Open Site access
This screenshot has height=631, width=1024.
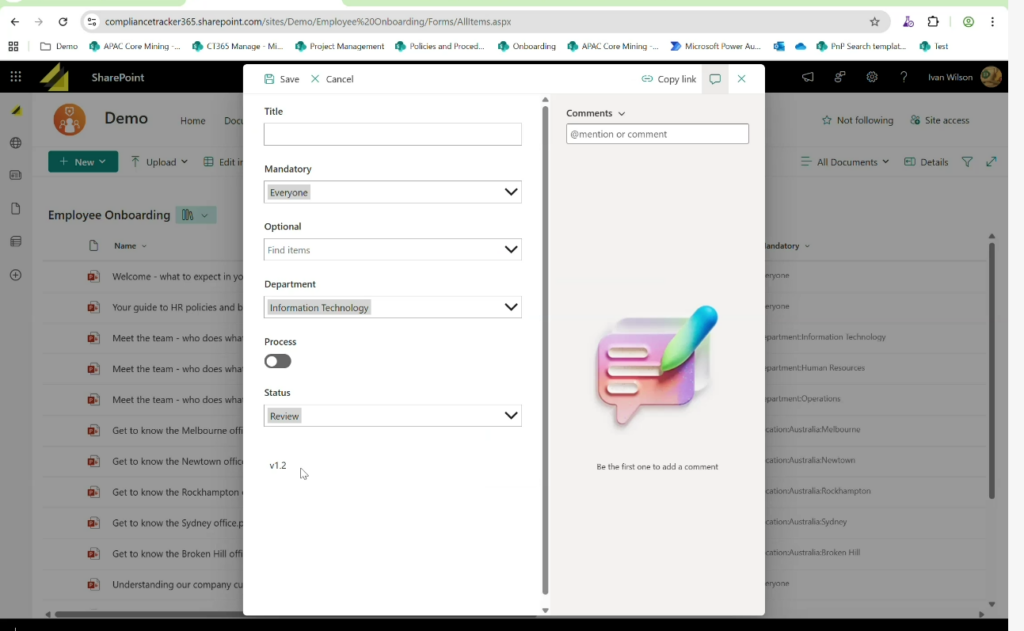tap(940, 120)
